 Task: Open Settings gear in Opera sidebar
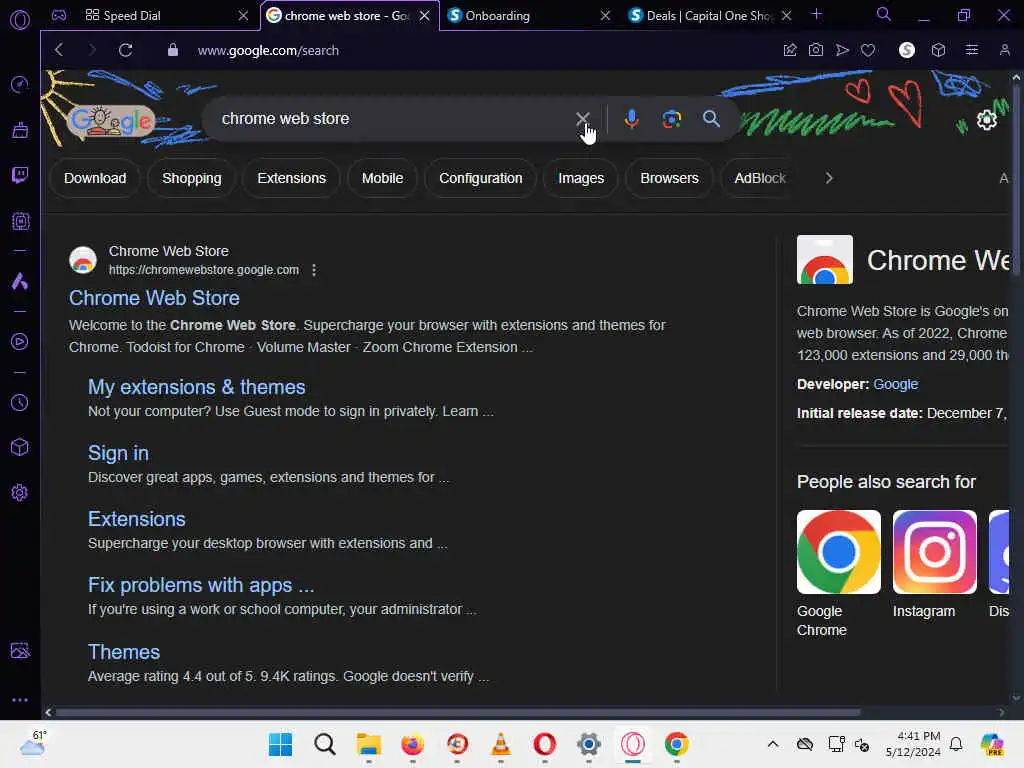pos(20,492)
